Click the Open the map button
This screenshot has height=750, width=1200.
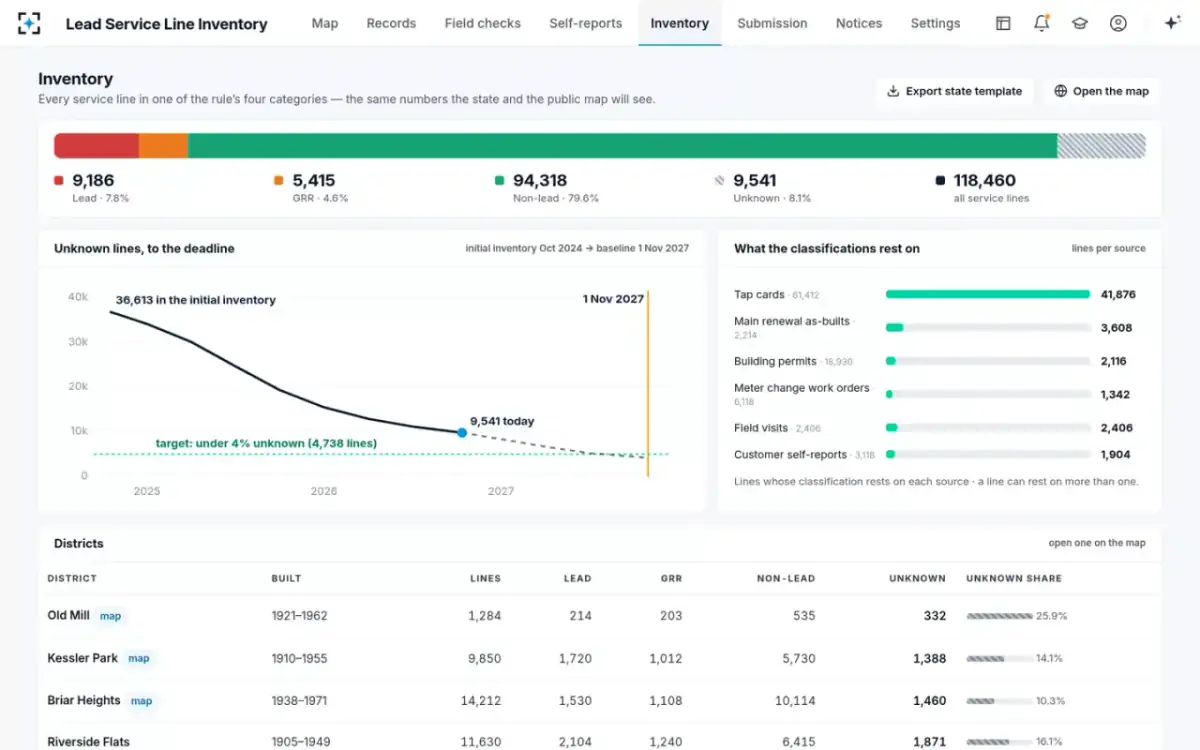pos(1102,91)
